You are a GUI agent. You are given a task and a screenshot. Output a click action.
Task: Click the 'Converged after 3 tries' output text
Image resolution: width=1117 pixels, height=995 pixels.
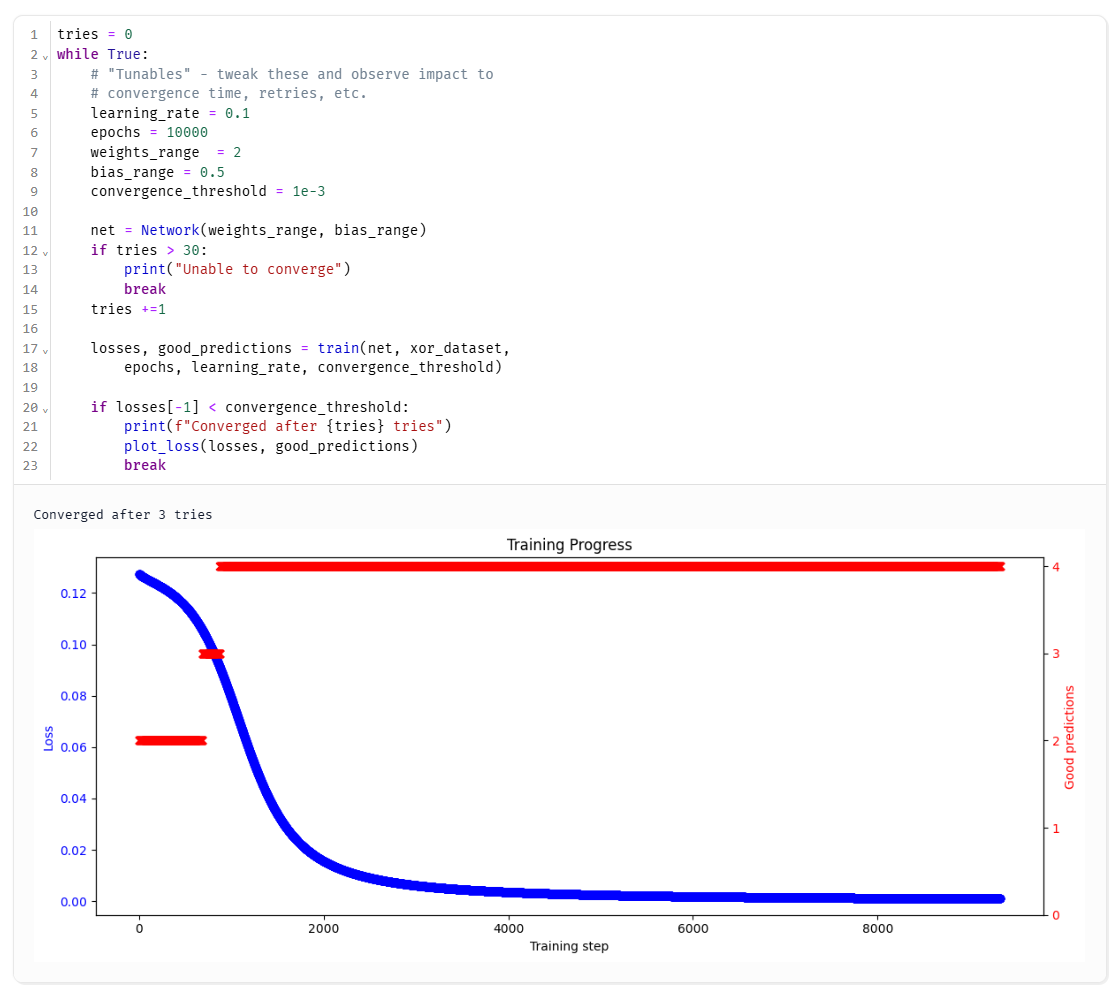(122, 515)
